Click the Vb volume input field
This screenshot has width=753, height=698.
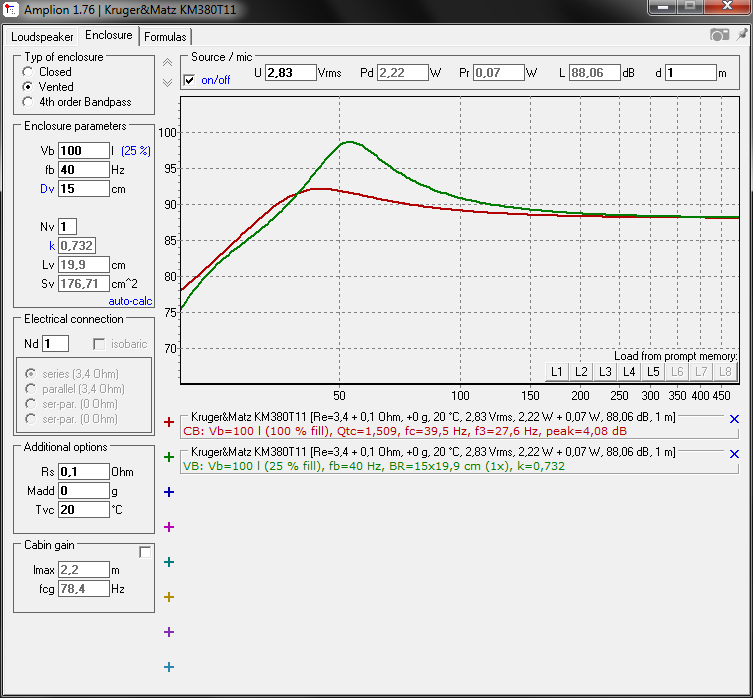(x=84, y=151)
